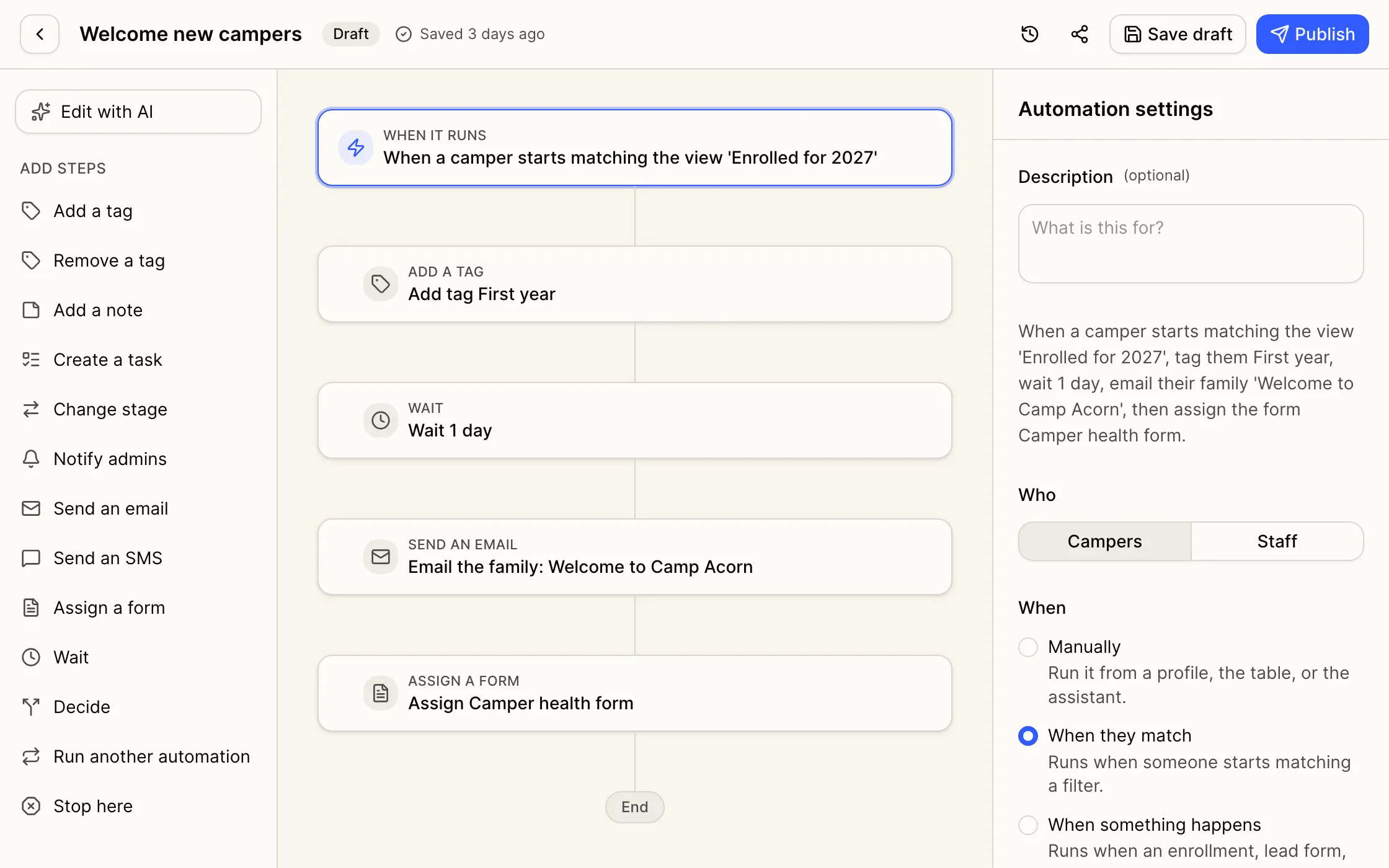Click the Send an email envelope icon in sidebar
The width and height of the screenshot is (1389, 868).
(31, 508)
